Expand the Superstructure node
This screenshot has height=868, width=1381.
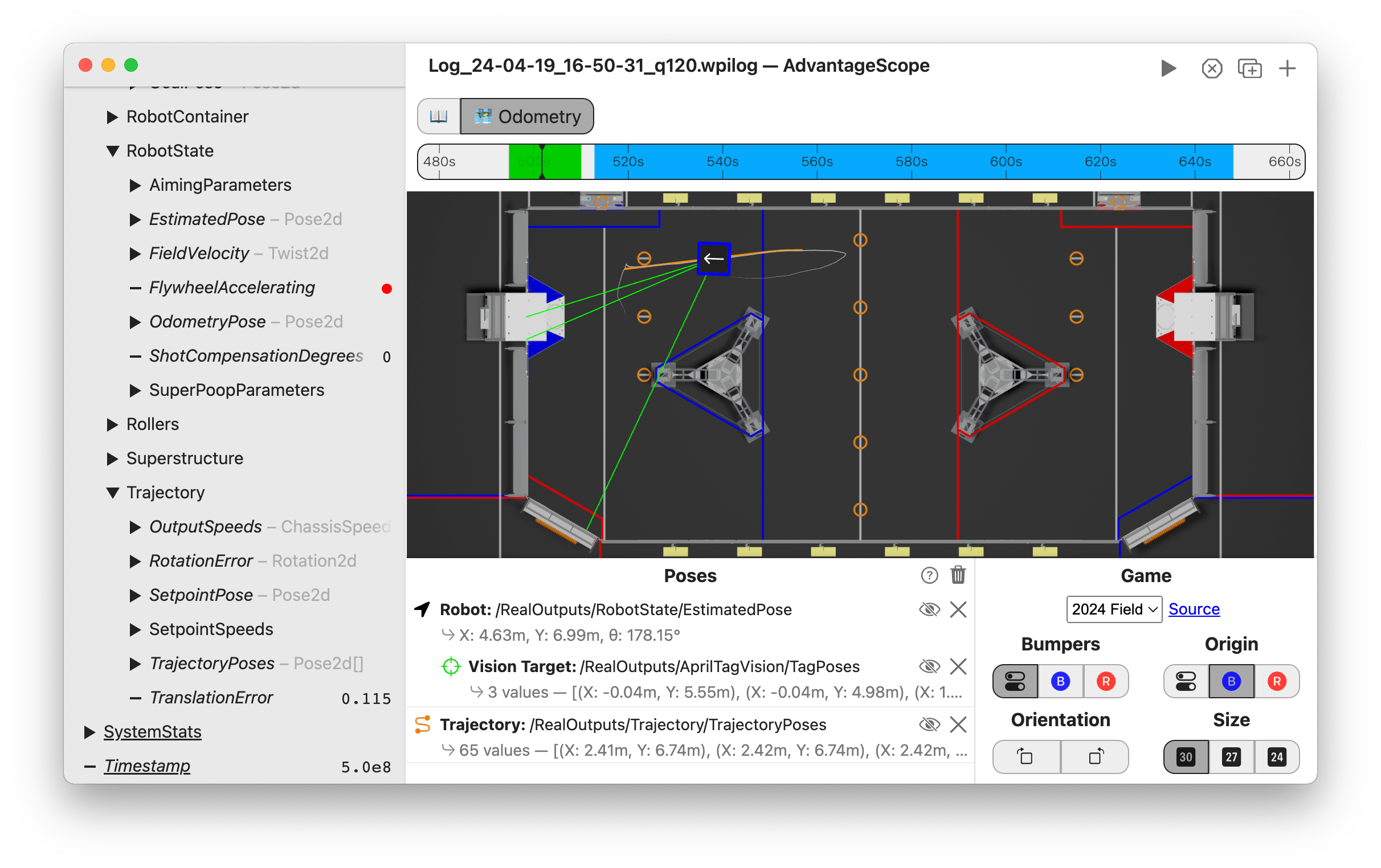(x=112, y=458)
